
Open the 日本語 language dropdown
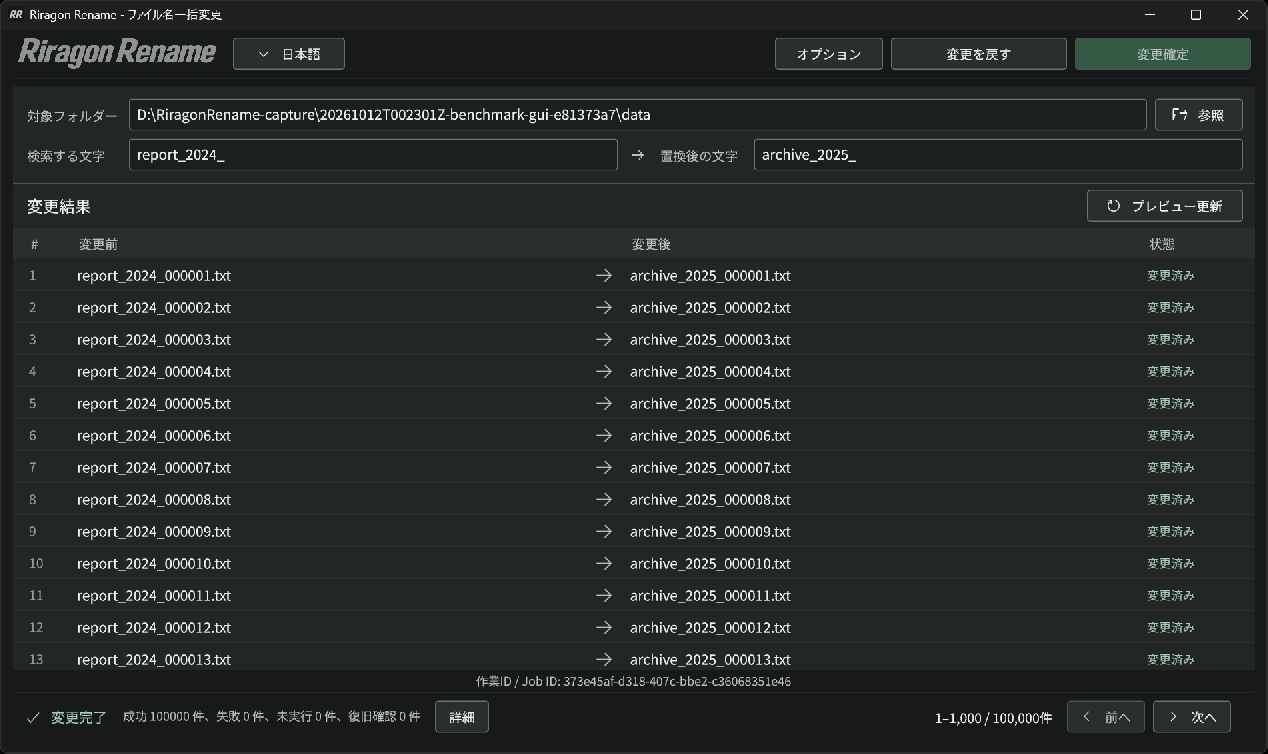289,54
